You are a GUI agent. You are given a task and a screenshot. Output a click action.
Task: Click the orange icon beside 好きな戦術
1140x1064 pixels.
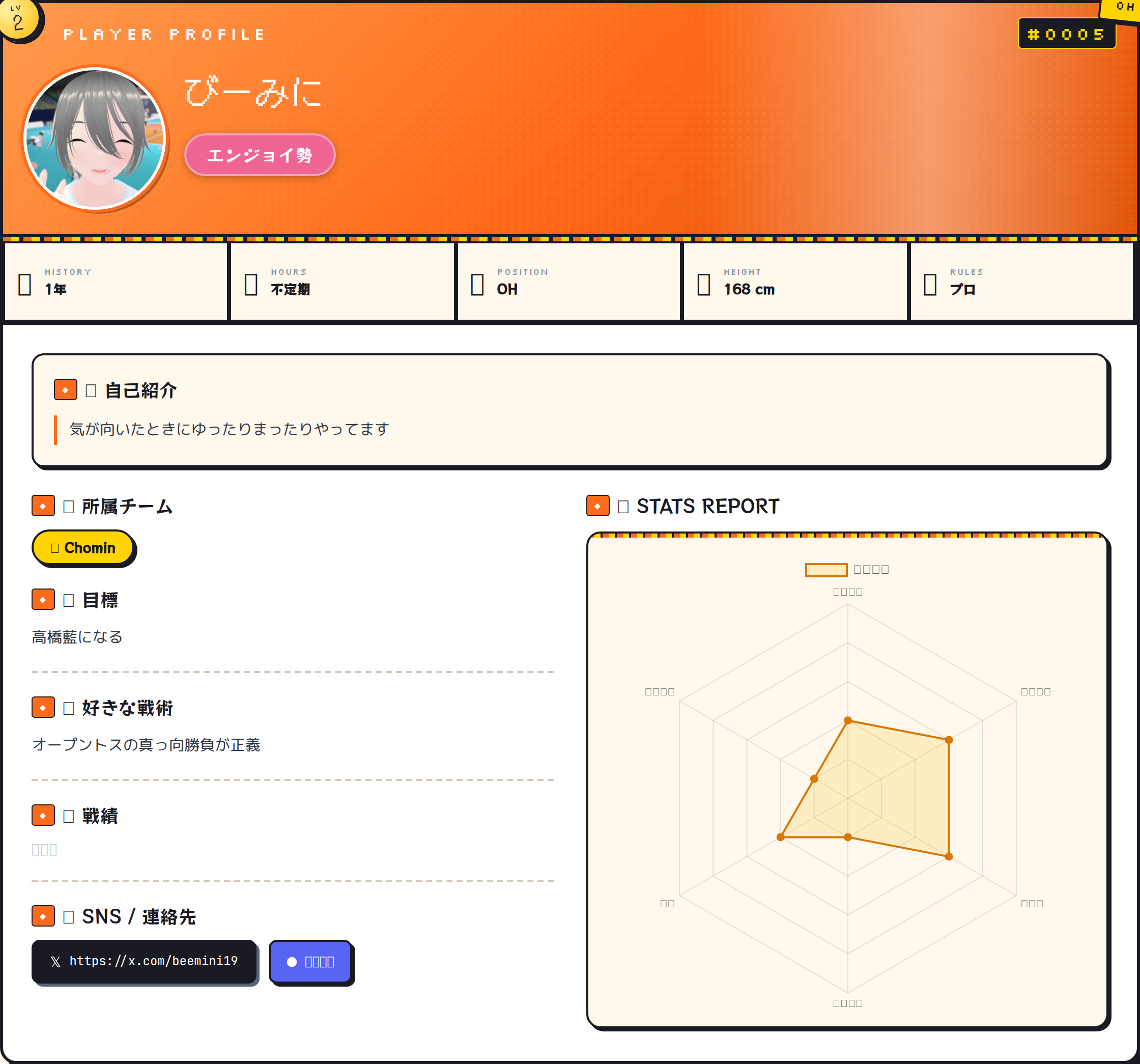(43, 707)
